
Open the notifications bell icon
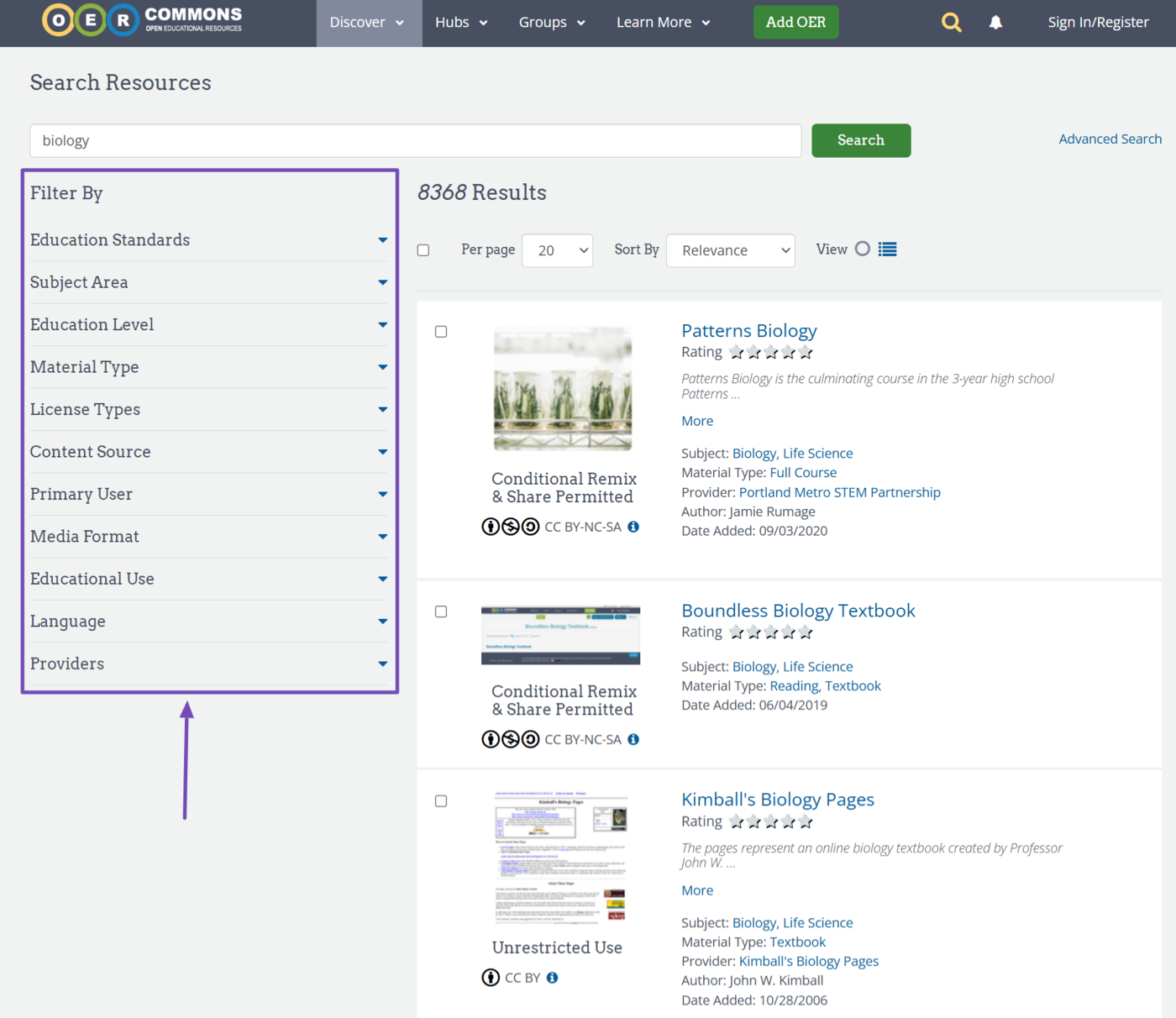995,23
